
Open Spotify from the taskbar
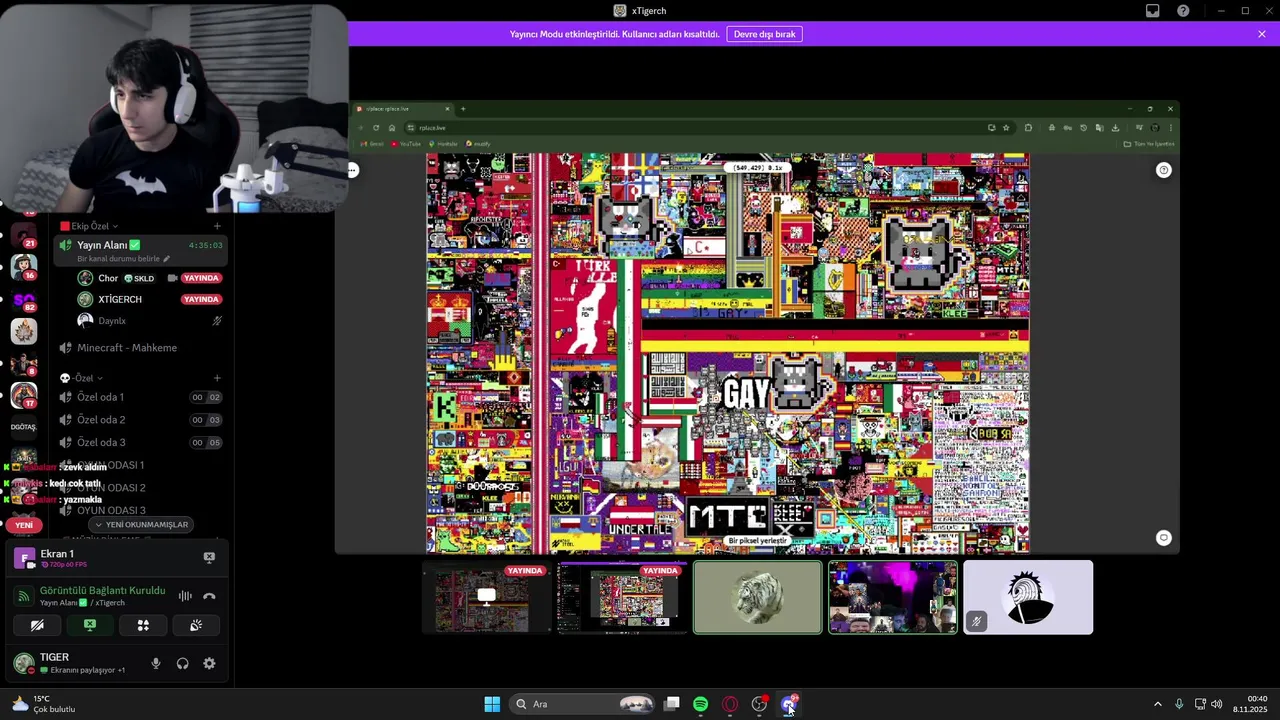700,704
